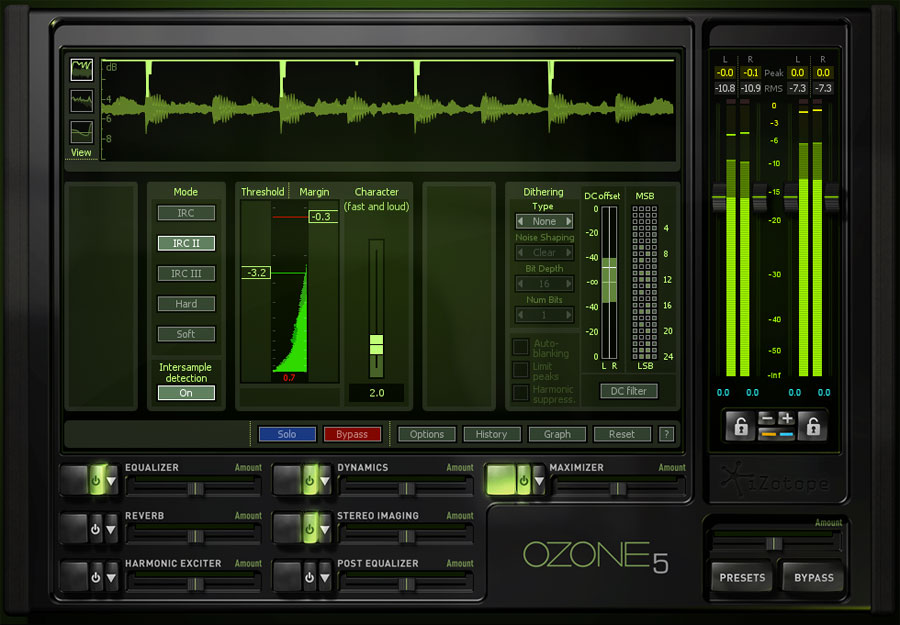Screen dimensions: 900x625
Task: Open the Options panel
Action: (x=426, y=434)
